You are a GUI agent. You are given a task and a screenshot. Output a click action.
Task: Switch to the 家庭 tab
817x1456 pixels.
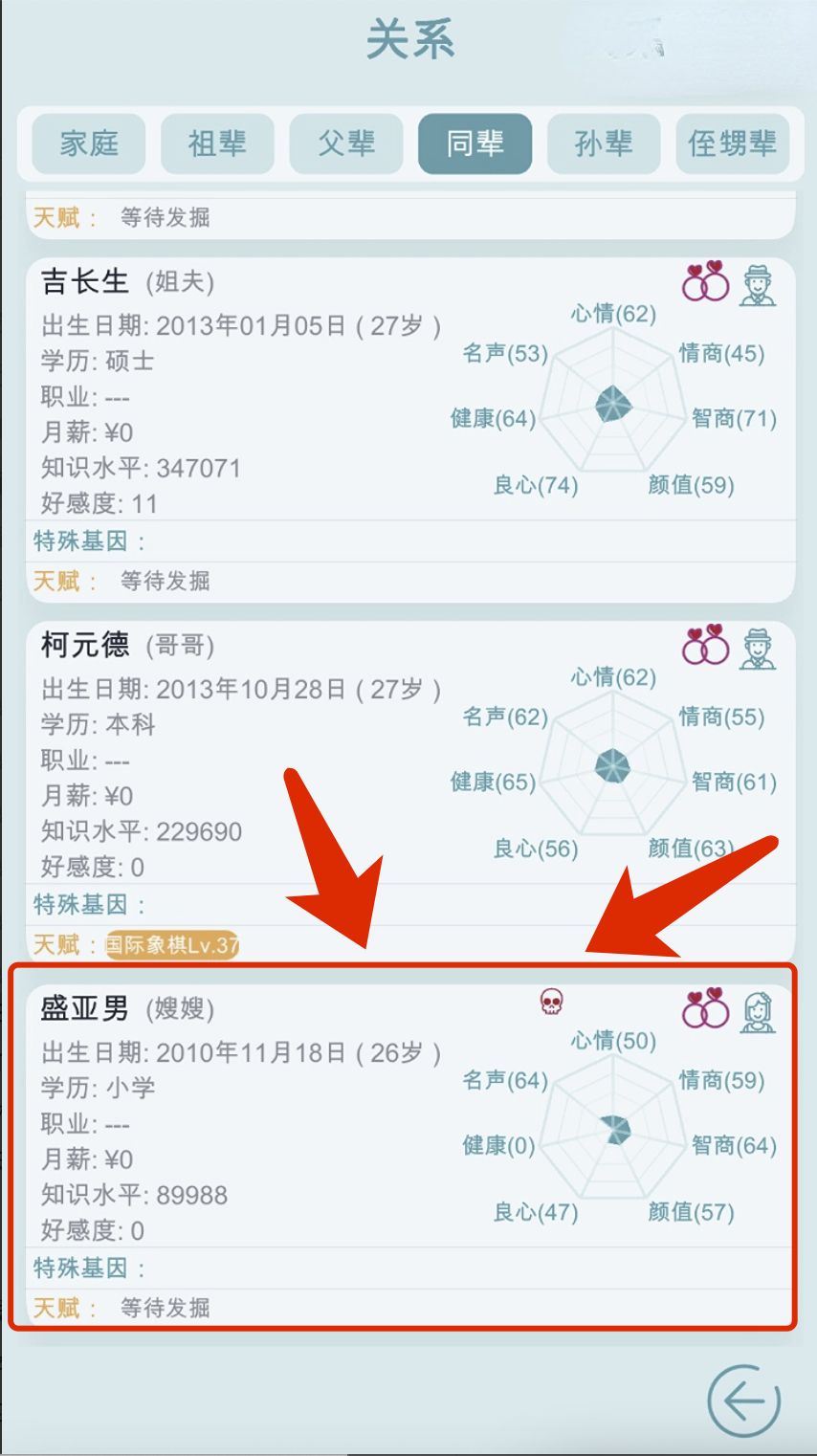click(89, 143)
